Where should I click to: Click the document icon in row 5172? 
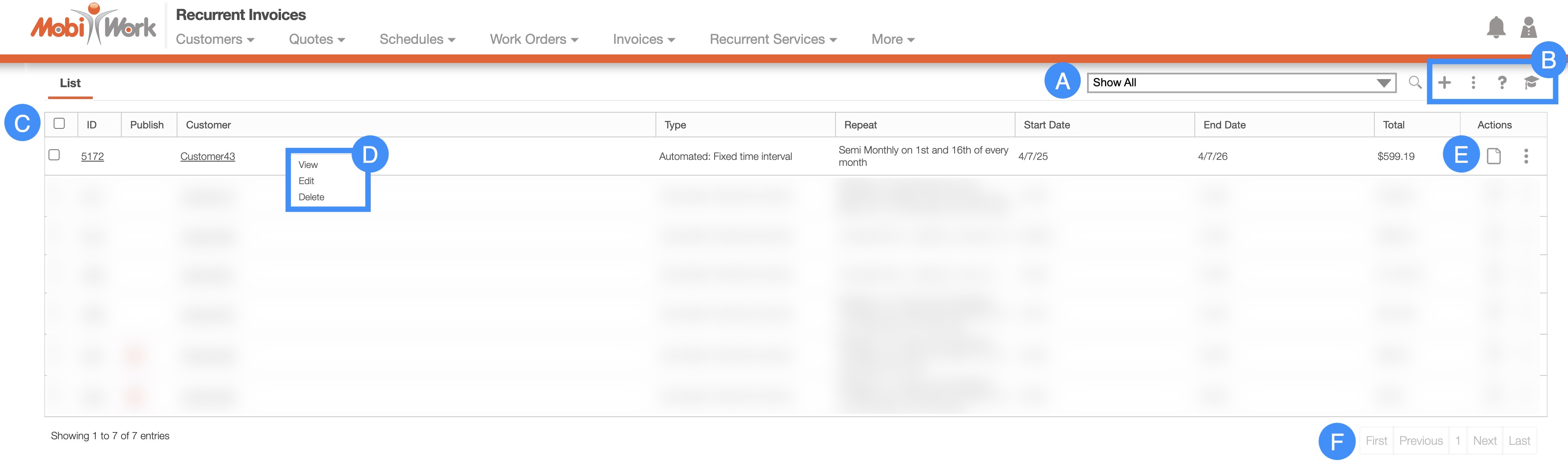[1494, 156]
